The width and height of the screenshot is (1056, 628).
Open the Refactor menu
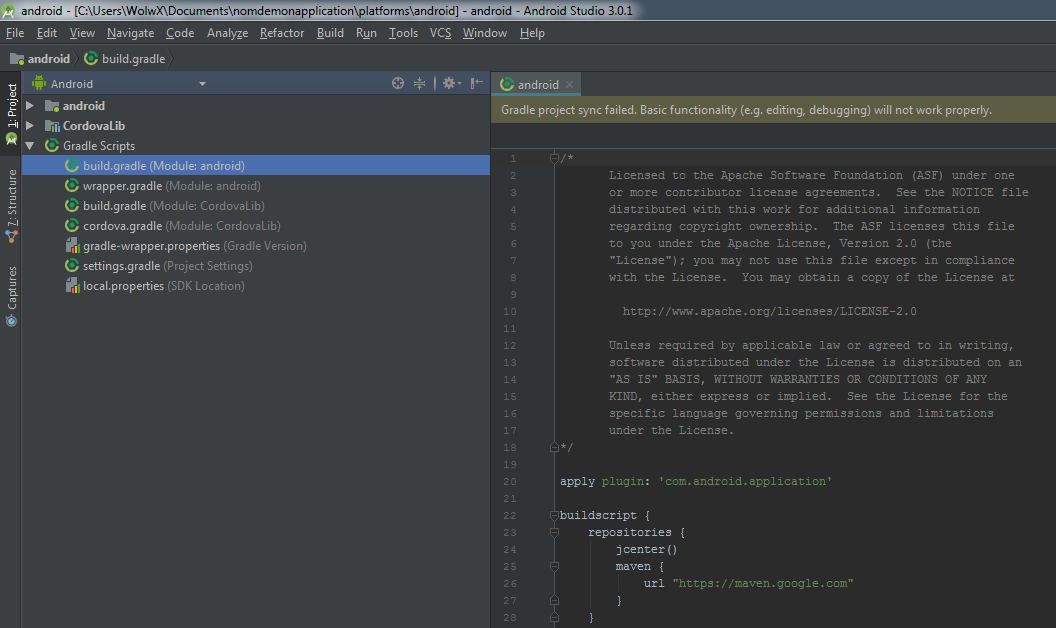click(281, 33)
